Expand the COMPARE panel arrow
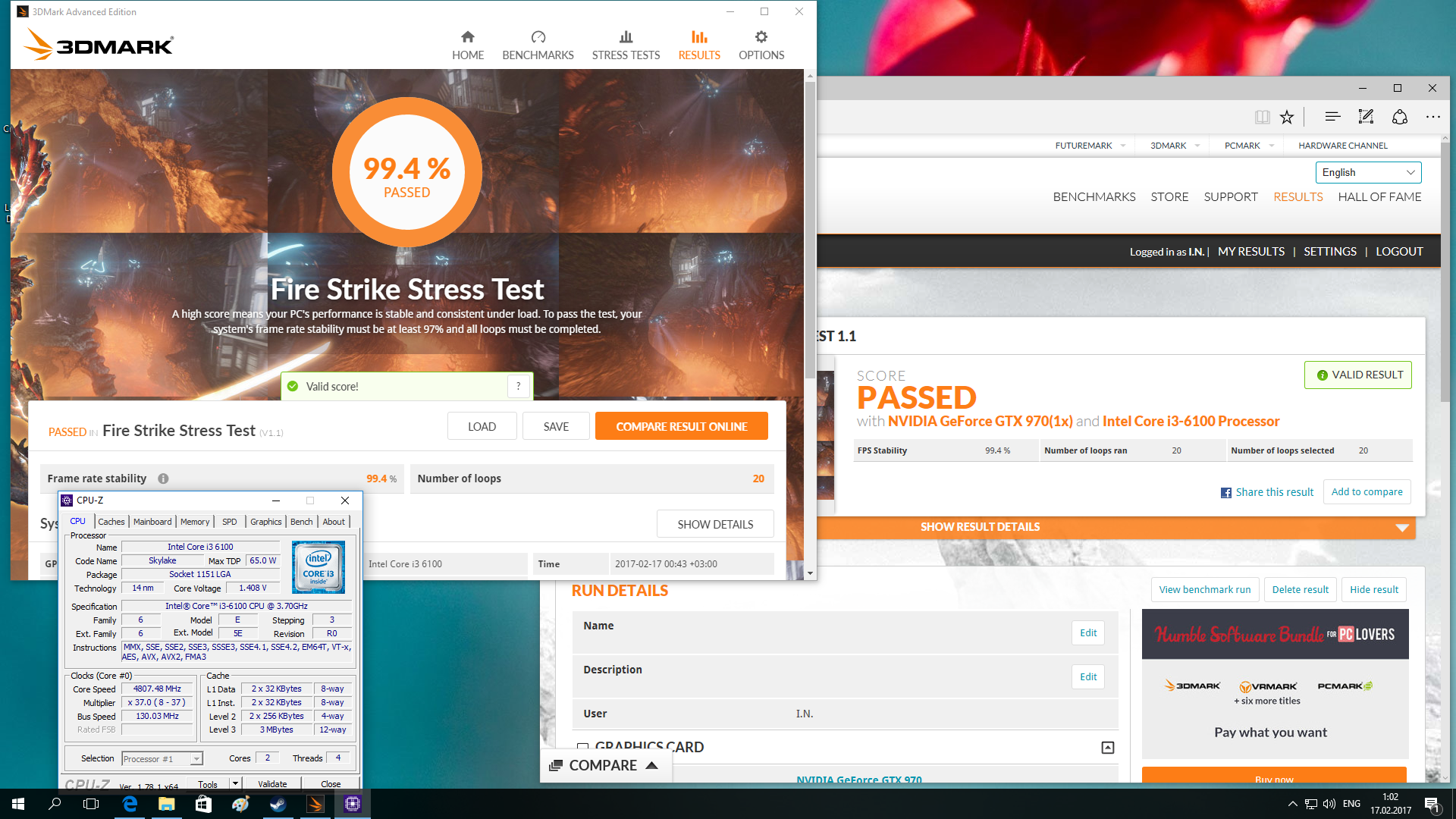The image size is (1456, 819). (652, 766)
